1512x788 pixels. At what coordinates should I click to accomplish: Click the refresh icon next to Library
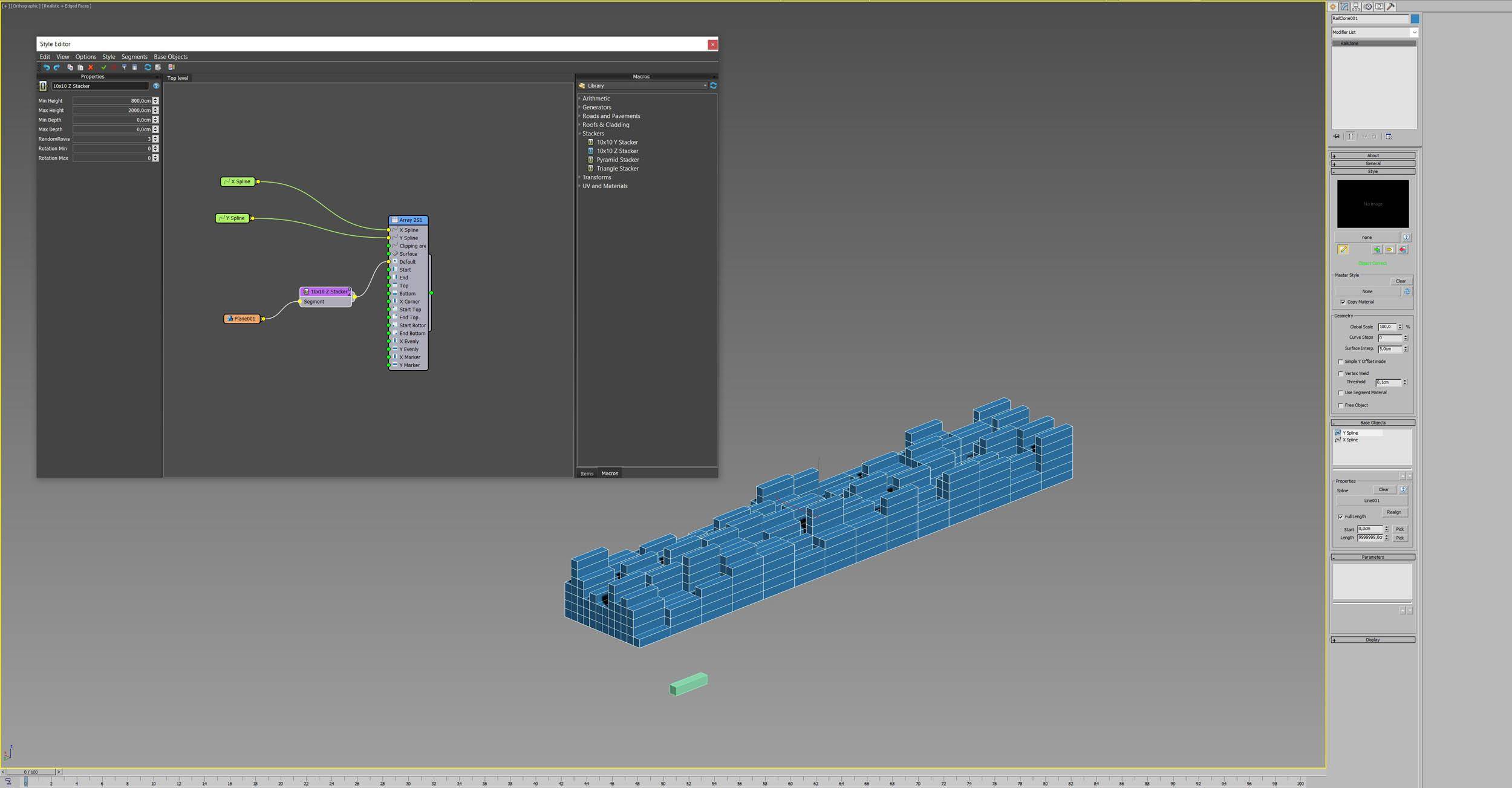[713, 86]
